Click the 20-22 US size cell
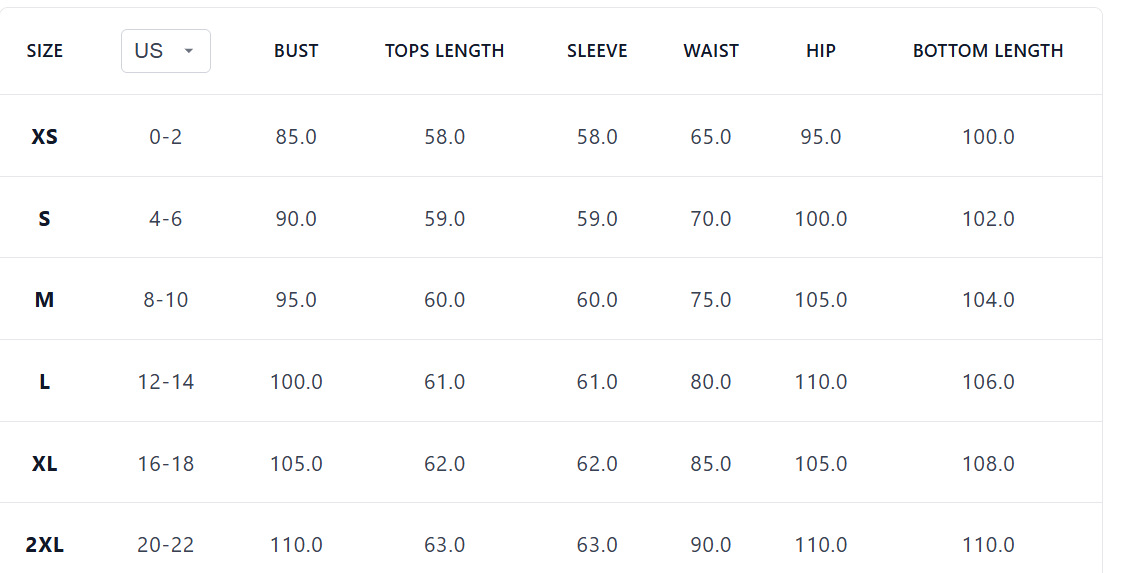Image resolution: width=1134 pixels, height=573 pixels. click(166, 545)
